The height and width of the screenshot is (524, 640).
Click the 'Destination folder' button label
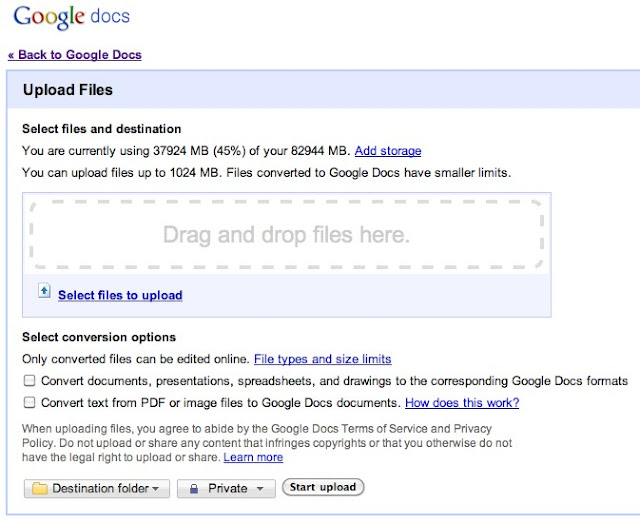coord(100,489)
